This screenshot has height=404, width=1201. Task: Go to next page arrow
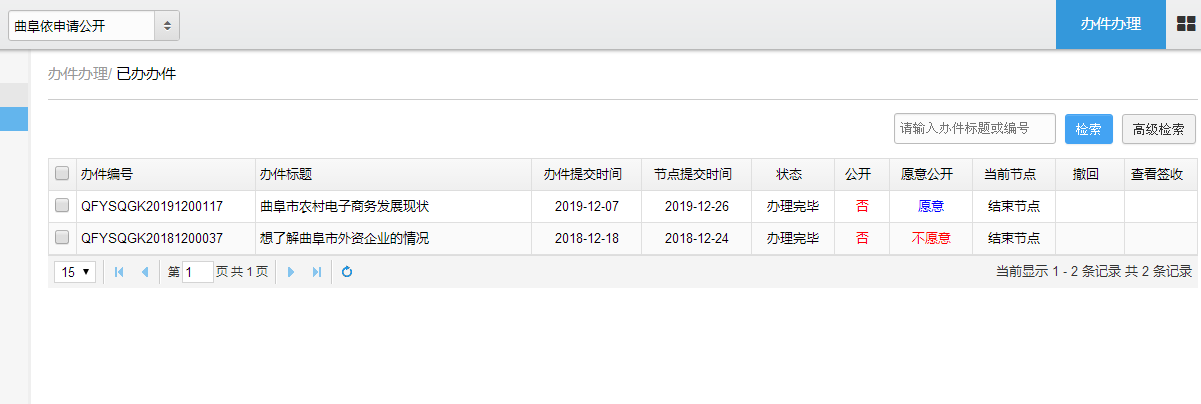click(x=291, y=272)
